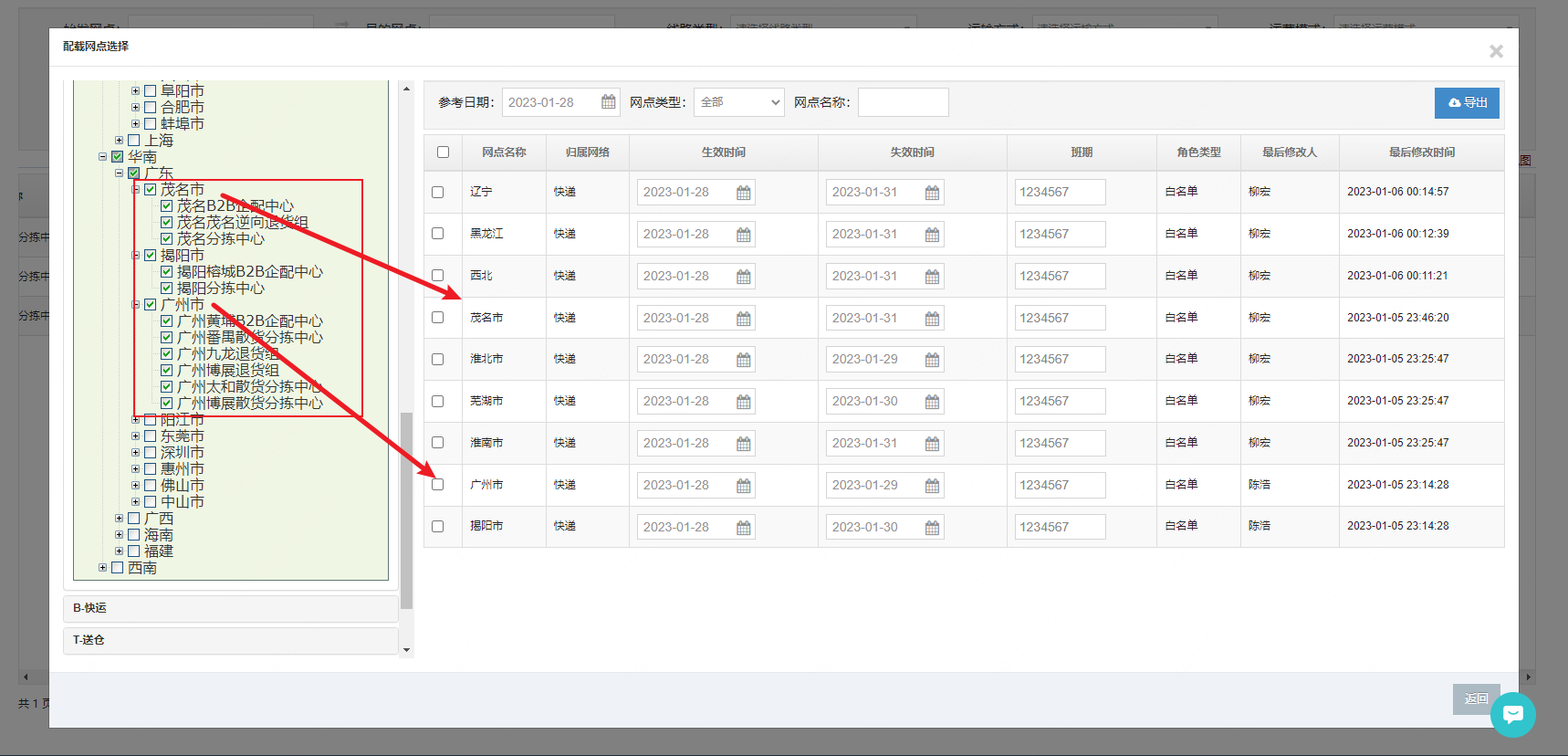Click right scroll arrow in background window

click(1529, 677)
